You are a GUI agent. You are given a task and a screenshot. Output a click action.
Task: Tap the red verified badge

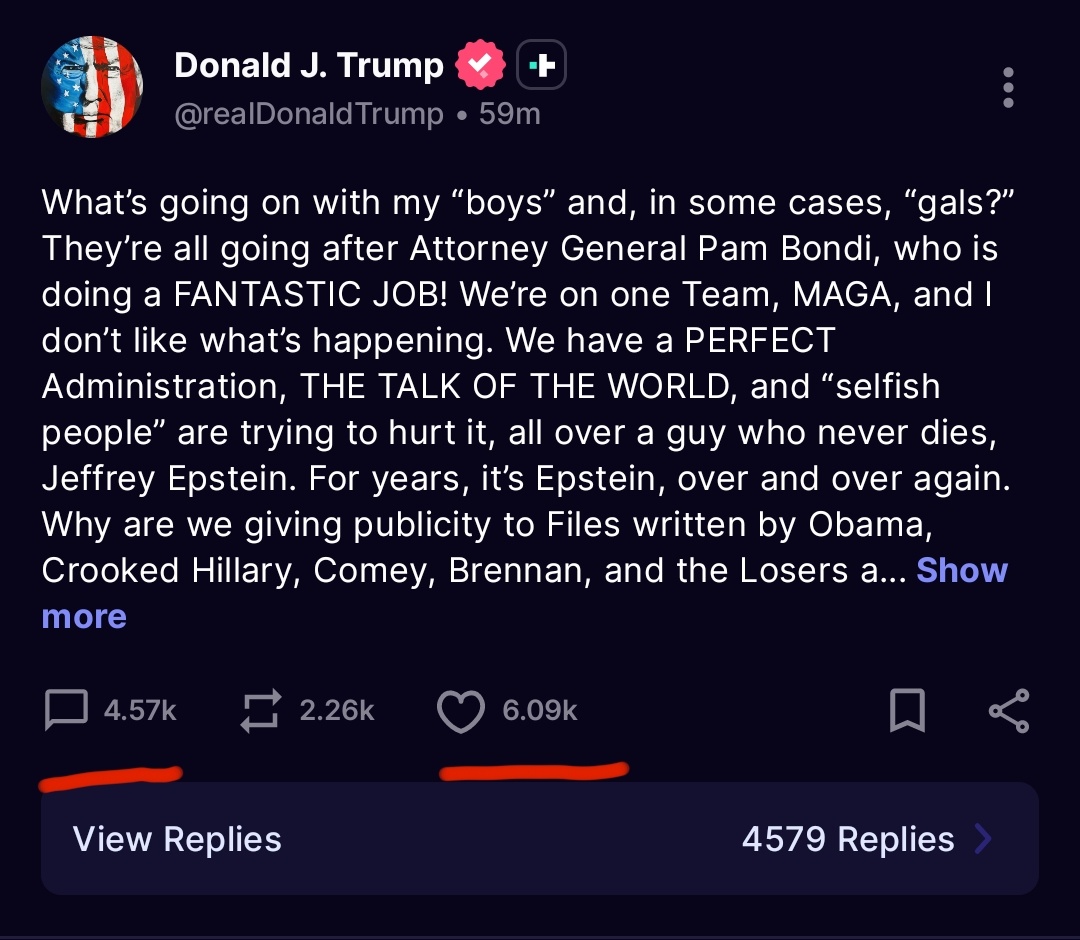click(x=480, y=65)
